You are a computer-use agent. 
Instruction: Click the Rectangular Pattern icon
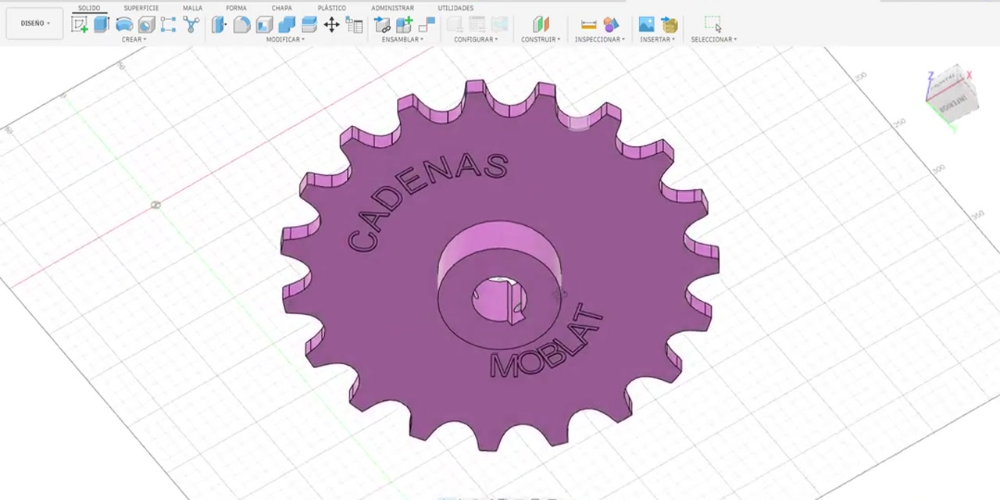[x=168, y=25]
